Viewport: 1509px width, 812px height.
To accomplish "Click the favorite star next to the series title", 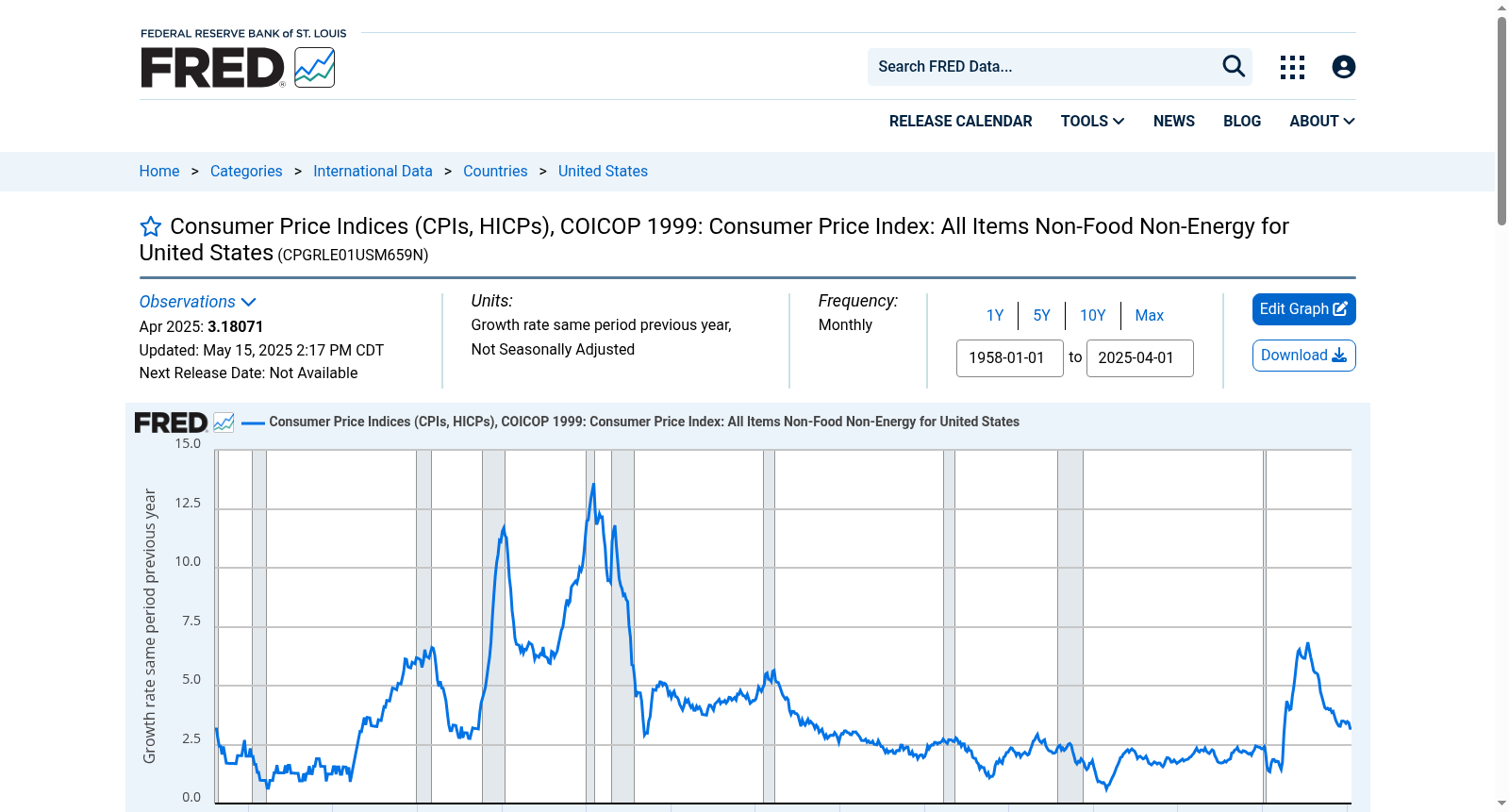I will click(151, 226).
